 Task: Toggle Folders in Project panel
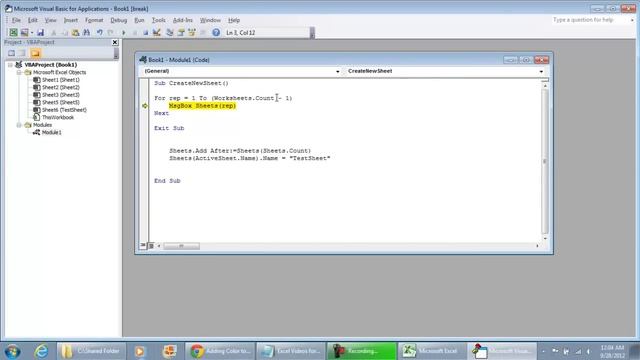point(35,53)
